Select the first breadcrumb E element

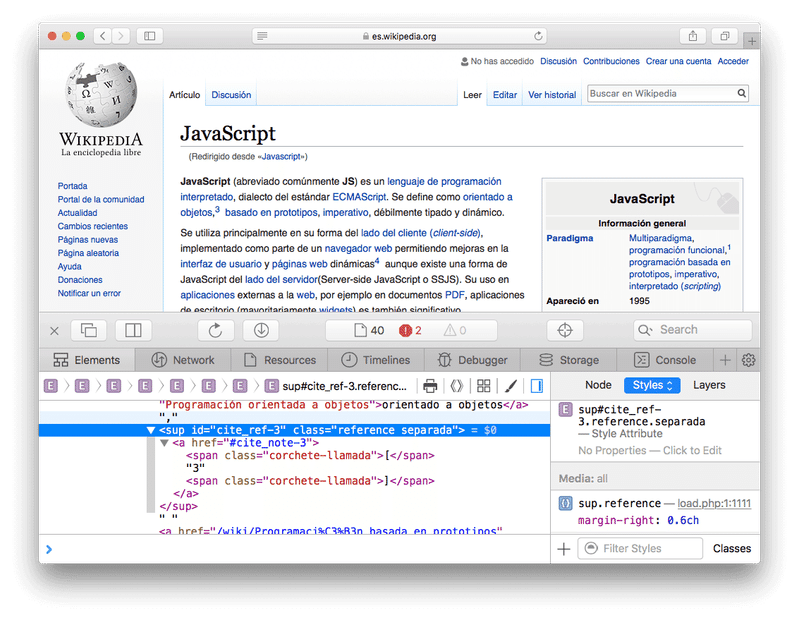(x=51, y=386)
